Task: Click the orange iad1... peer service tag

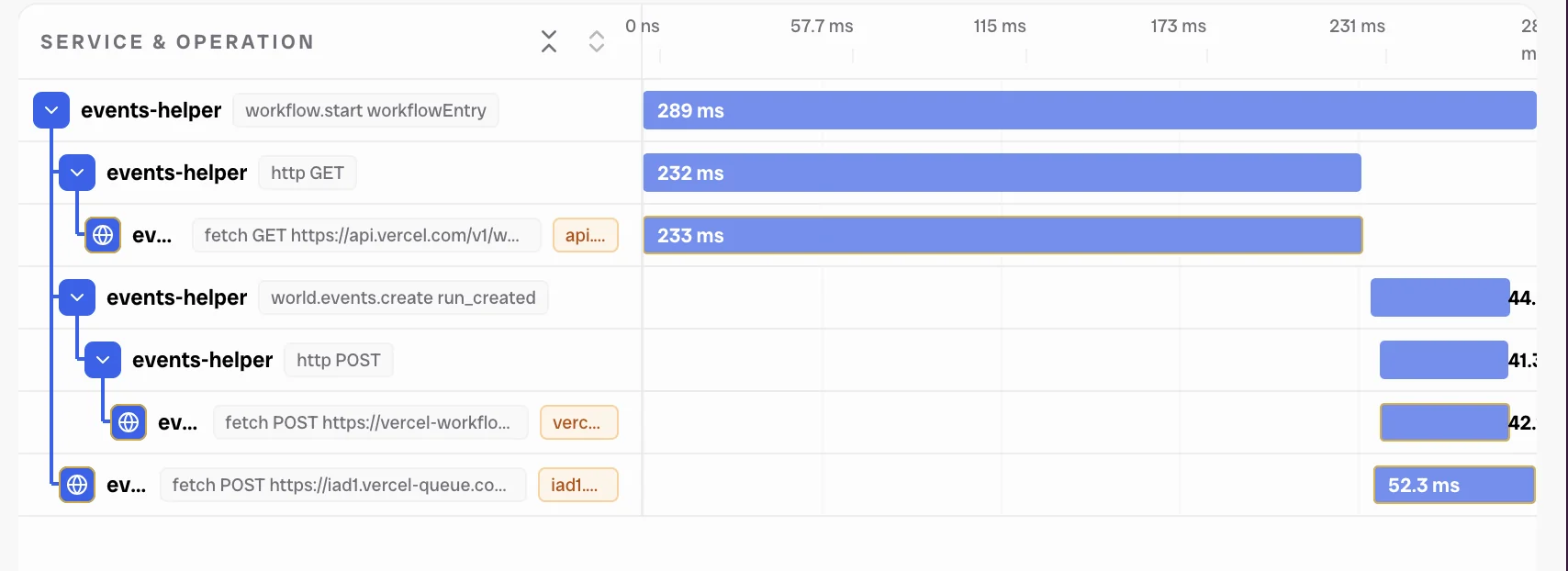Action: click(x=578, y=485)
